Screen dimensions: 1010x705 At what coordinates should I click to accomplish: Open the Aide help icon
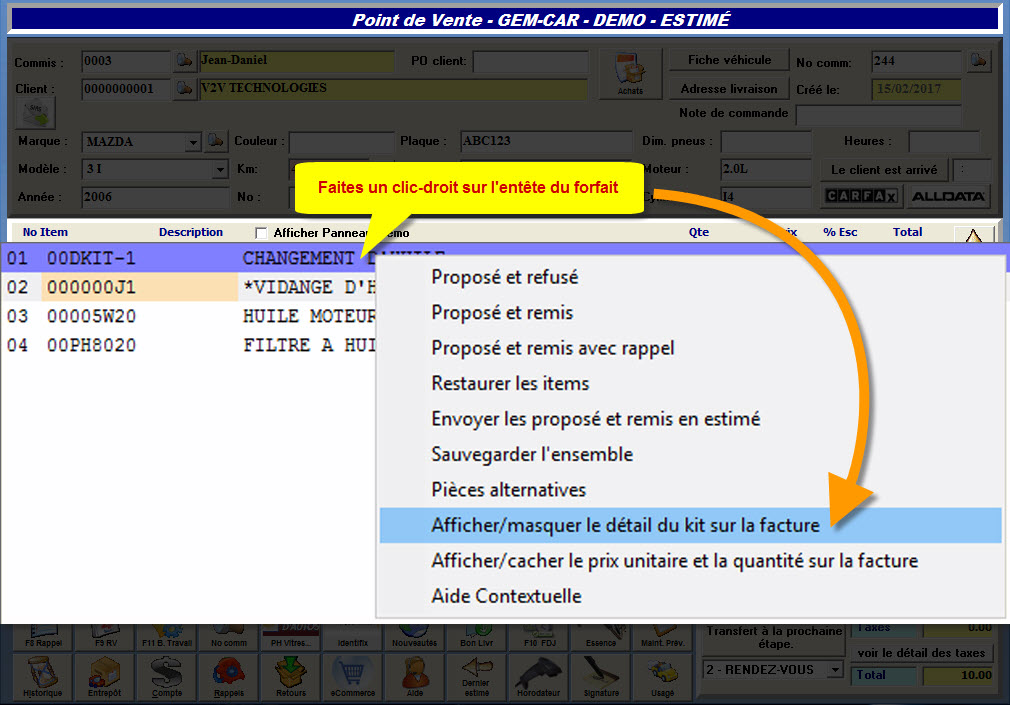[x=415, y=677]
